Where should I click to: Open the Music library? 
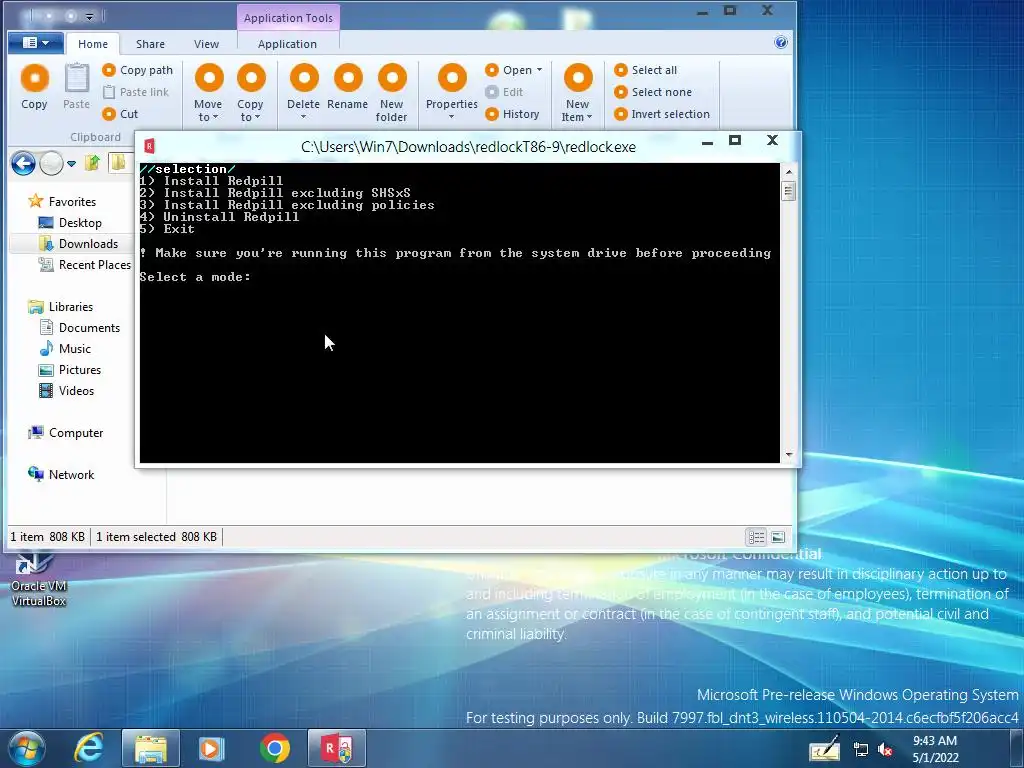[x=65, y=349]
